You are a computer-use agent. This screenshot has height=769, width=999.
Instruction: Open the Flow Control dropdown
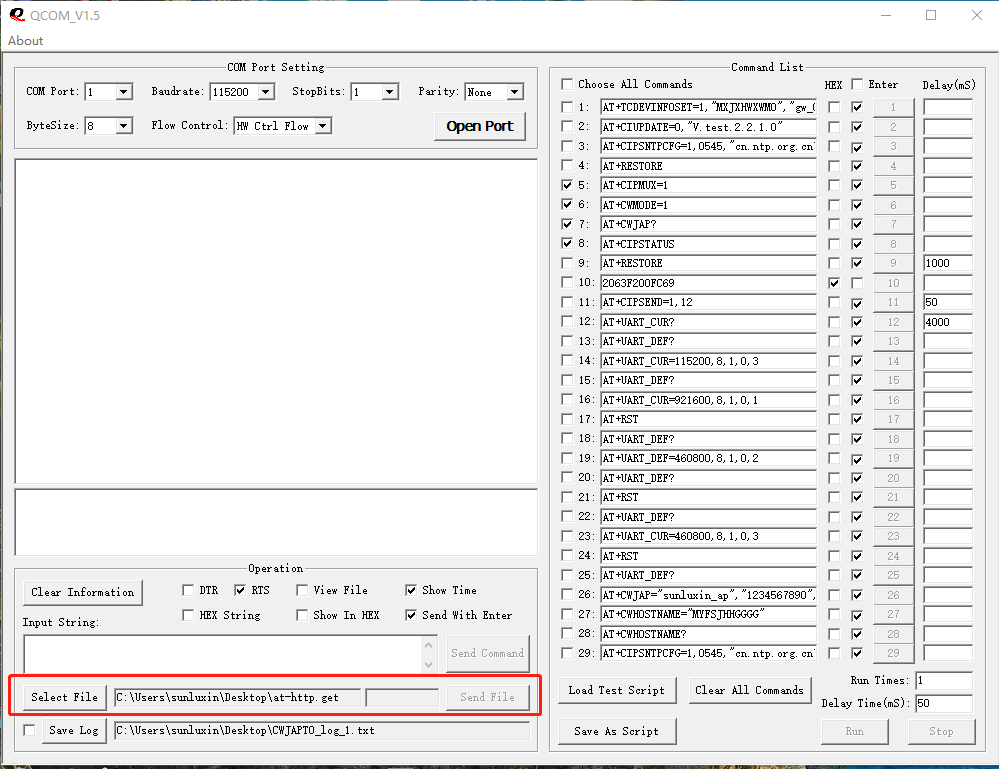coord(323,126)
